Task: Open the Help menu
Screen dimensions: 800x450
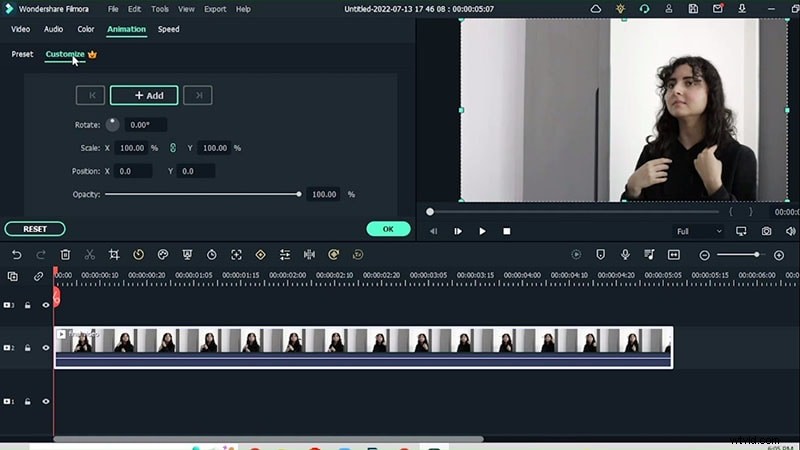Action: tap(243, 9)
